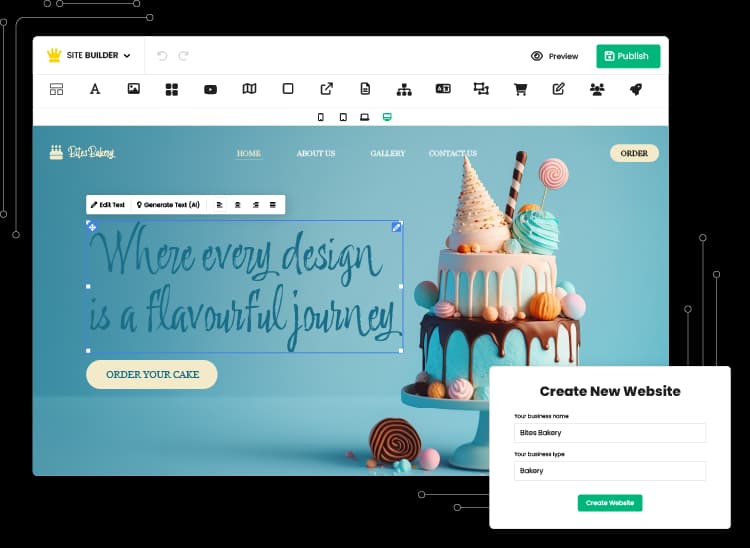Insert a shape with square icon
This screenshot has width=750, height=548.
(288, 88)
